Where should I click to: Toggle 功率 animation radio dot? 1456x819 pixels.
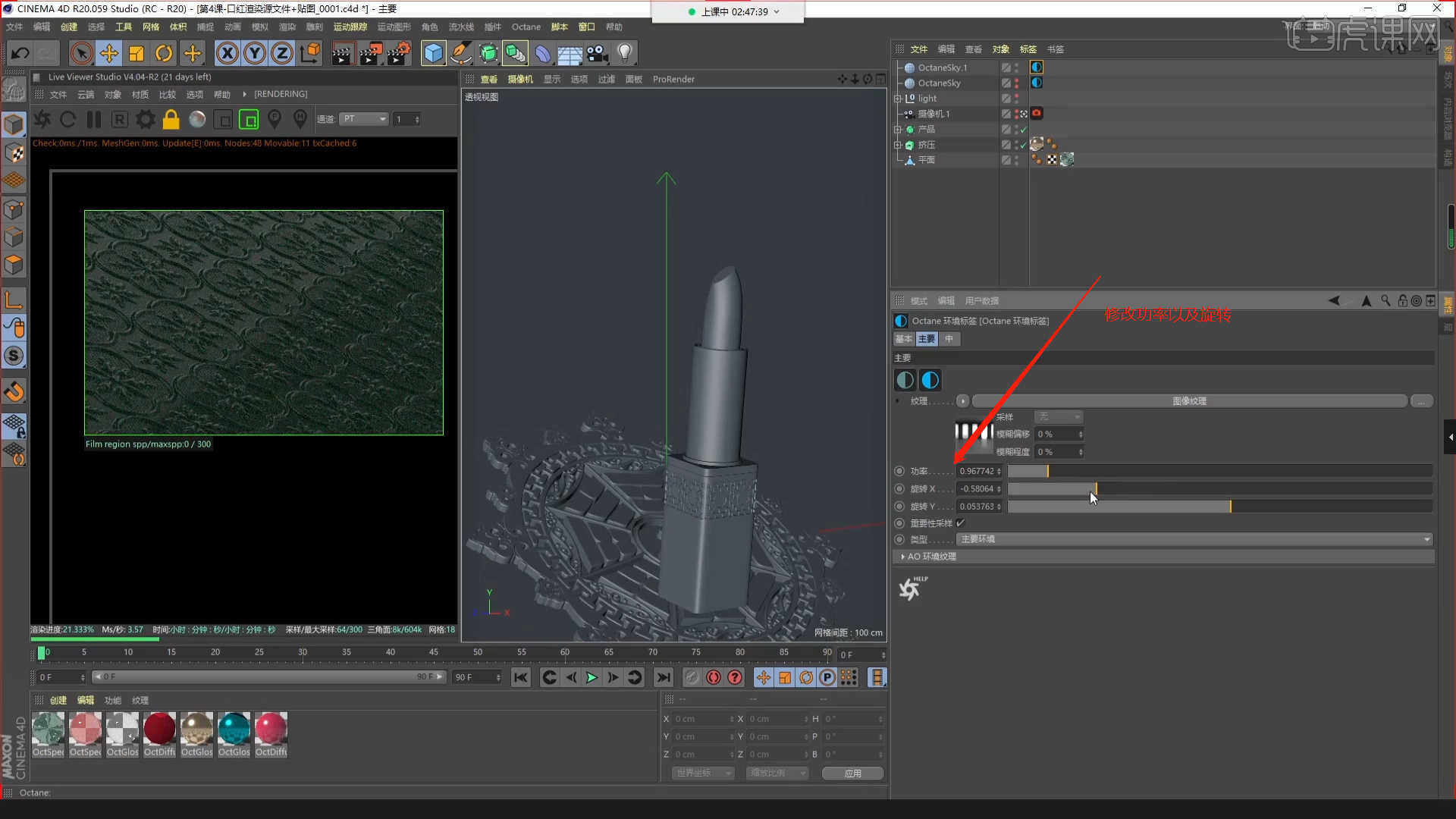(899, 471)
